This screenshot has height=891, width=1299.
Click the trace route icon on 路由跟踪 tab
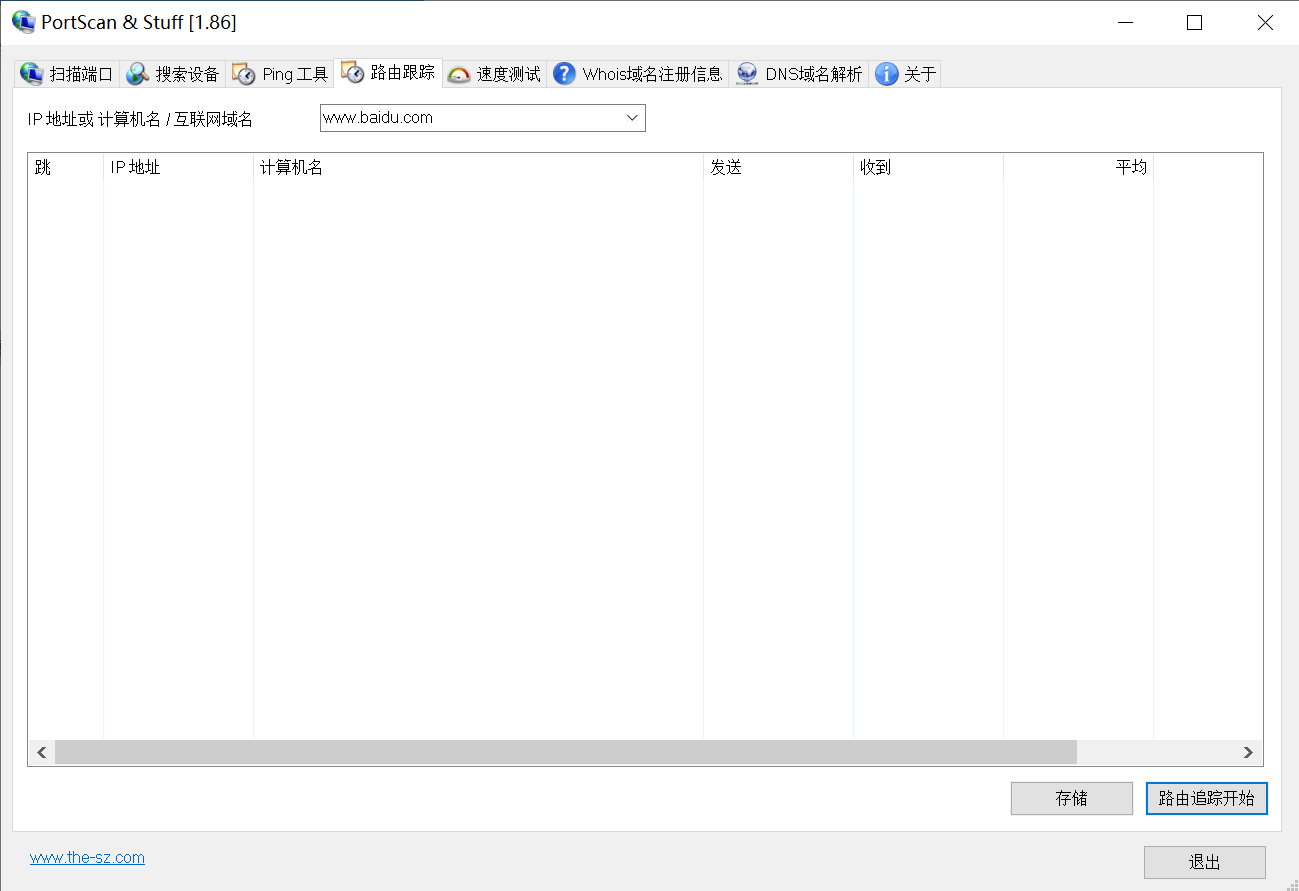click(353, 71)
